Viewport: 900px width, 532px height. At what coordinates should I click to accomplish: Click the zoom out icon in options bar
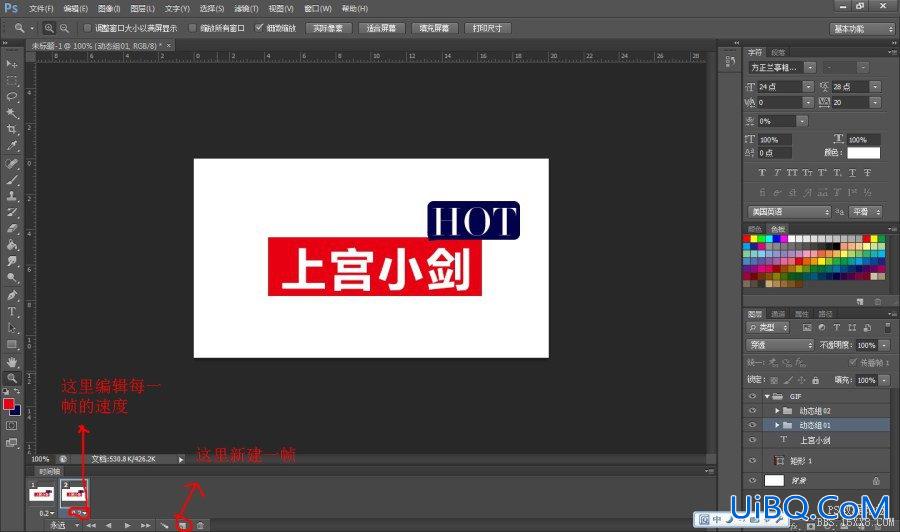(x=64, y=28)
